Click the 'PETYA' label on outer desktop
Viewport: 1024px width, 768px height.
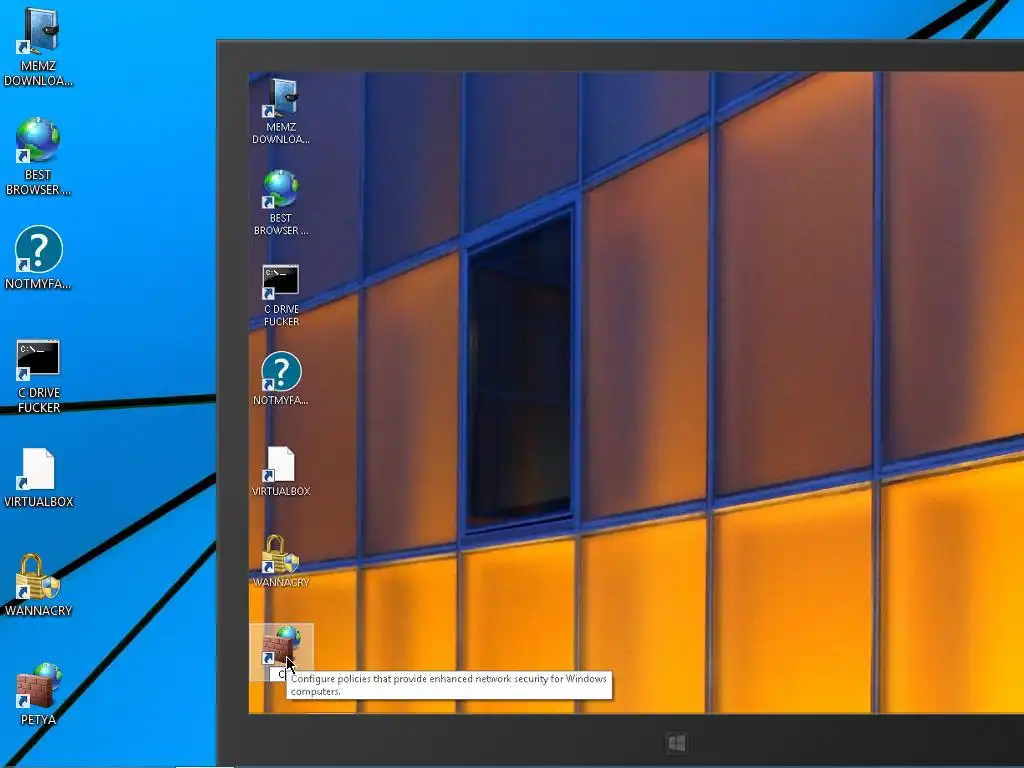pyautogui.click(x=38, y=720)
